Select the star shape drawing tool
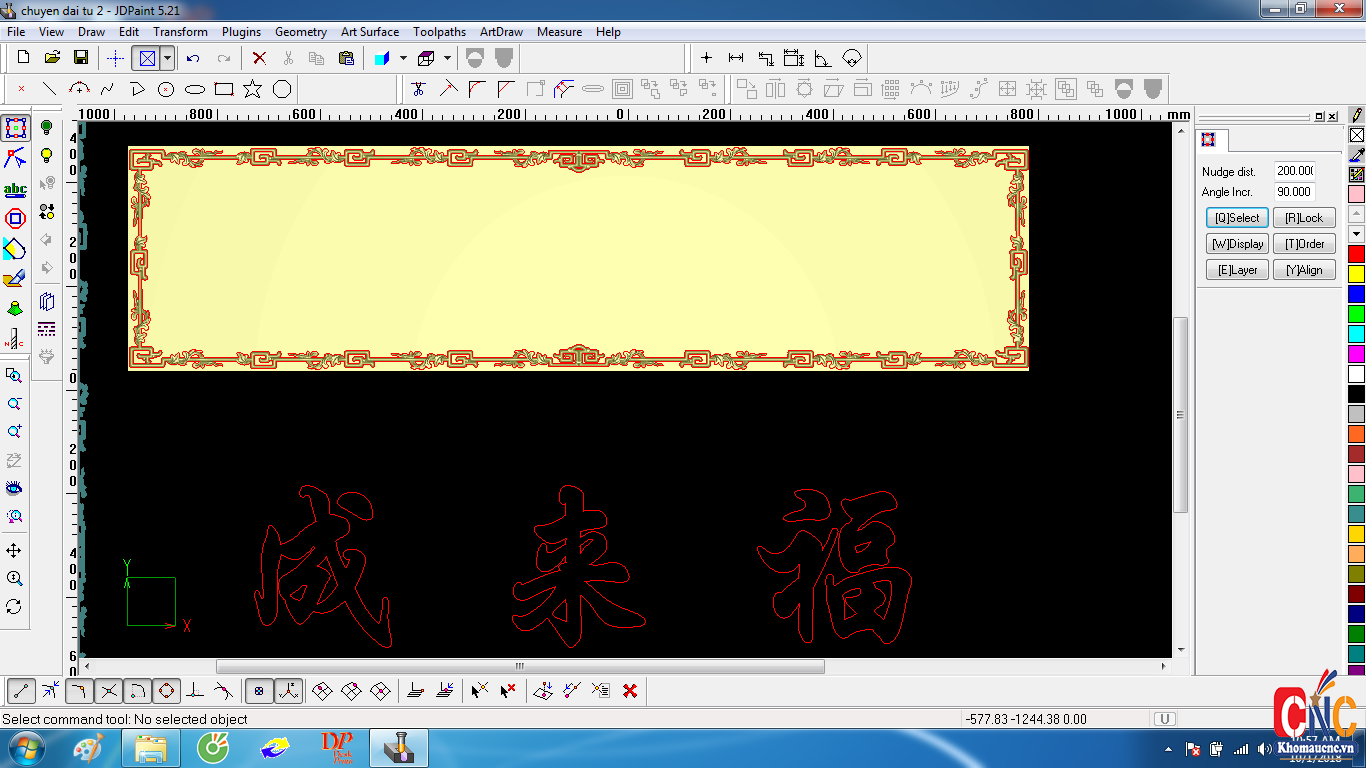The image size is (1366, 768). (x=253, y=89)
